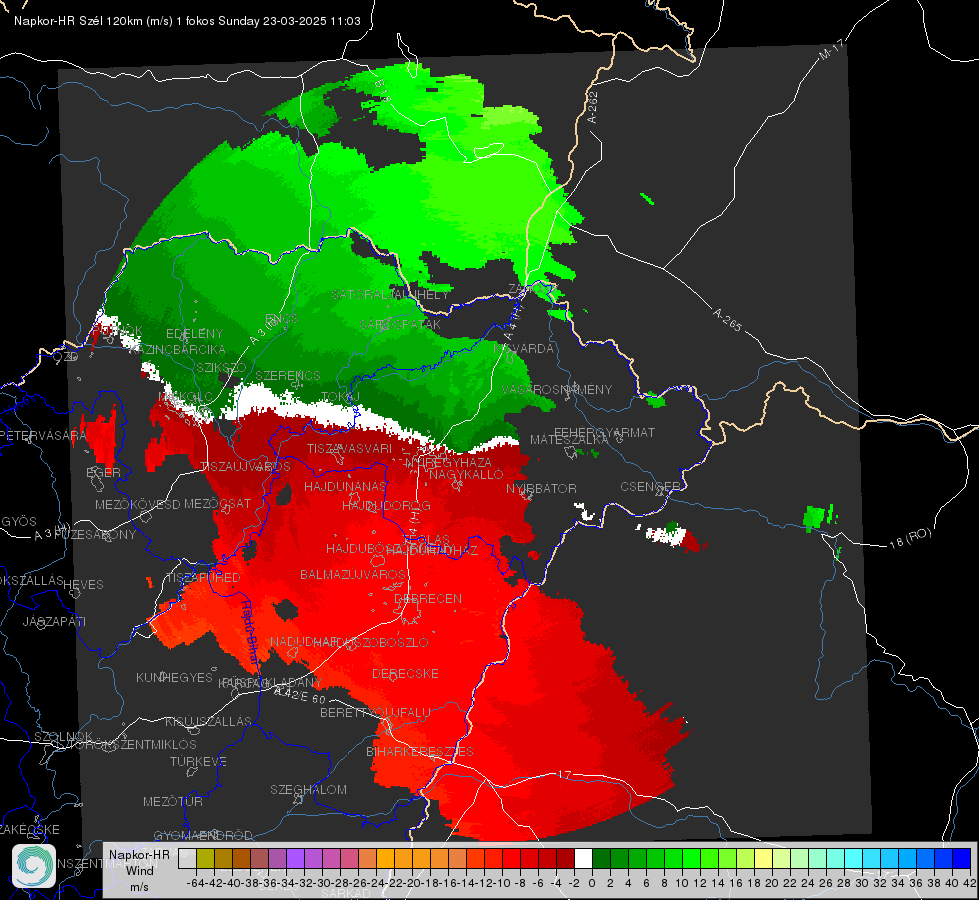979x900 pixels.
Task: Click the NAGYKALLO town label
Action: 466,475
